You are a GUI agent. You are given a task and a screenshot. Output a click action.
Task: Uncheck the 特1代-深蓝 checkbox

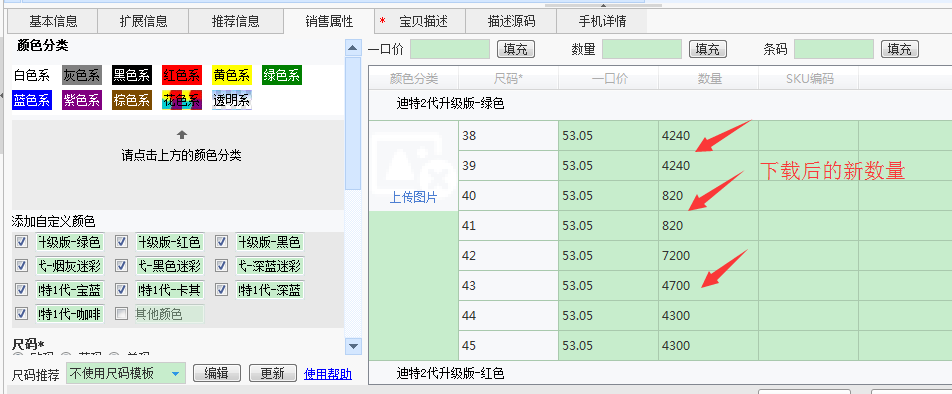pyautogui.click(x=222, y=290)
